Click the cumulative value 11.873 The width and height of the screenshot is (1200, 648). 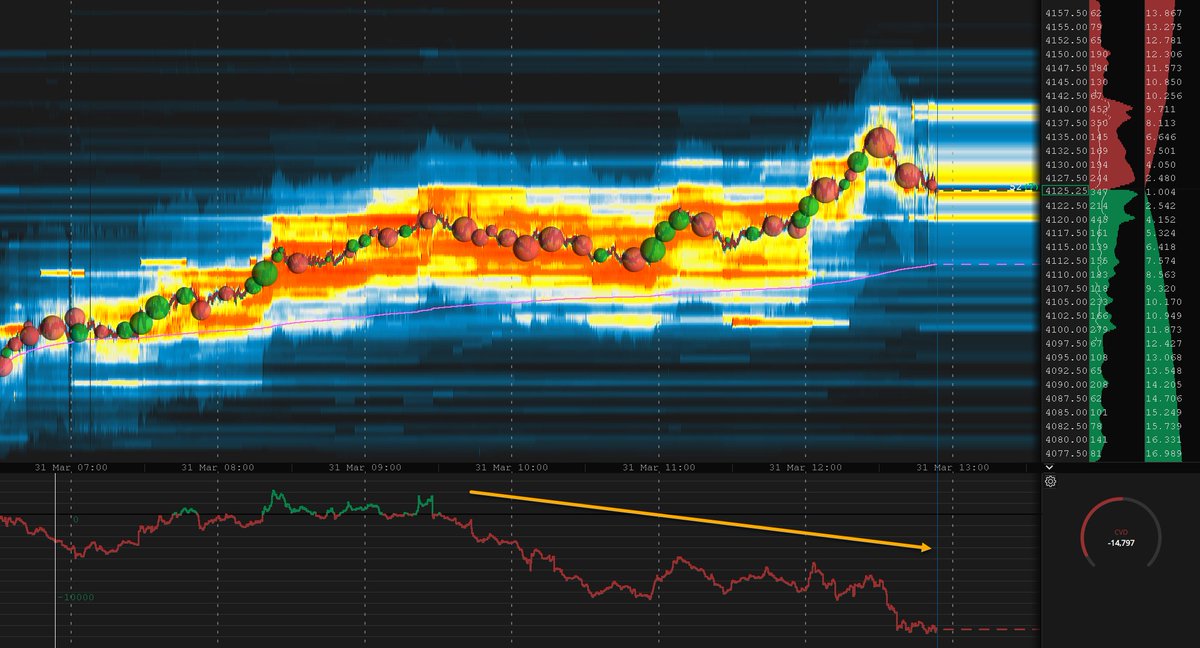click(x=1163, y=329)
